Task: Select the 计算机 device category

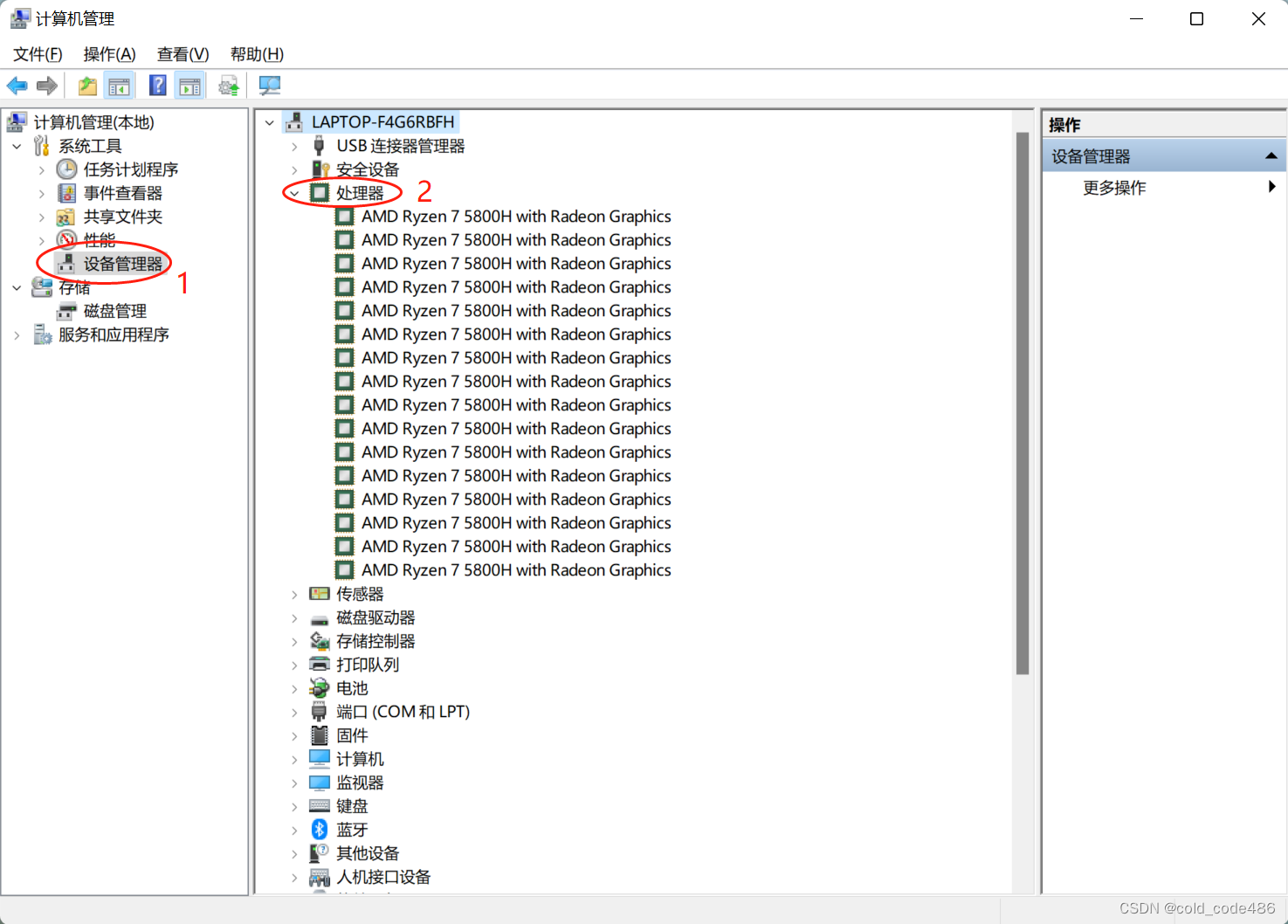Action: (360, 759)
